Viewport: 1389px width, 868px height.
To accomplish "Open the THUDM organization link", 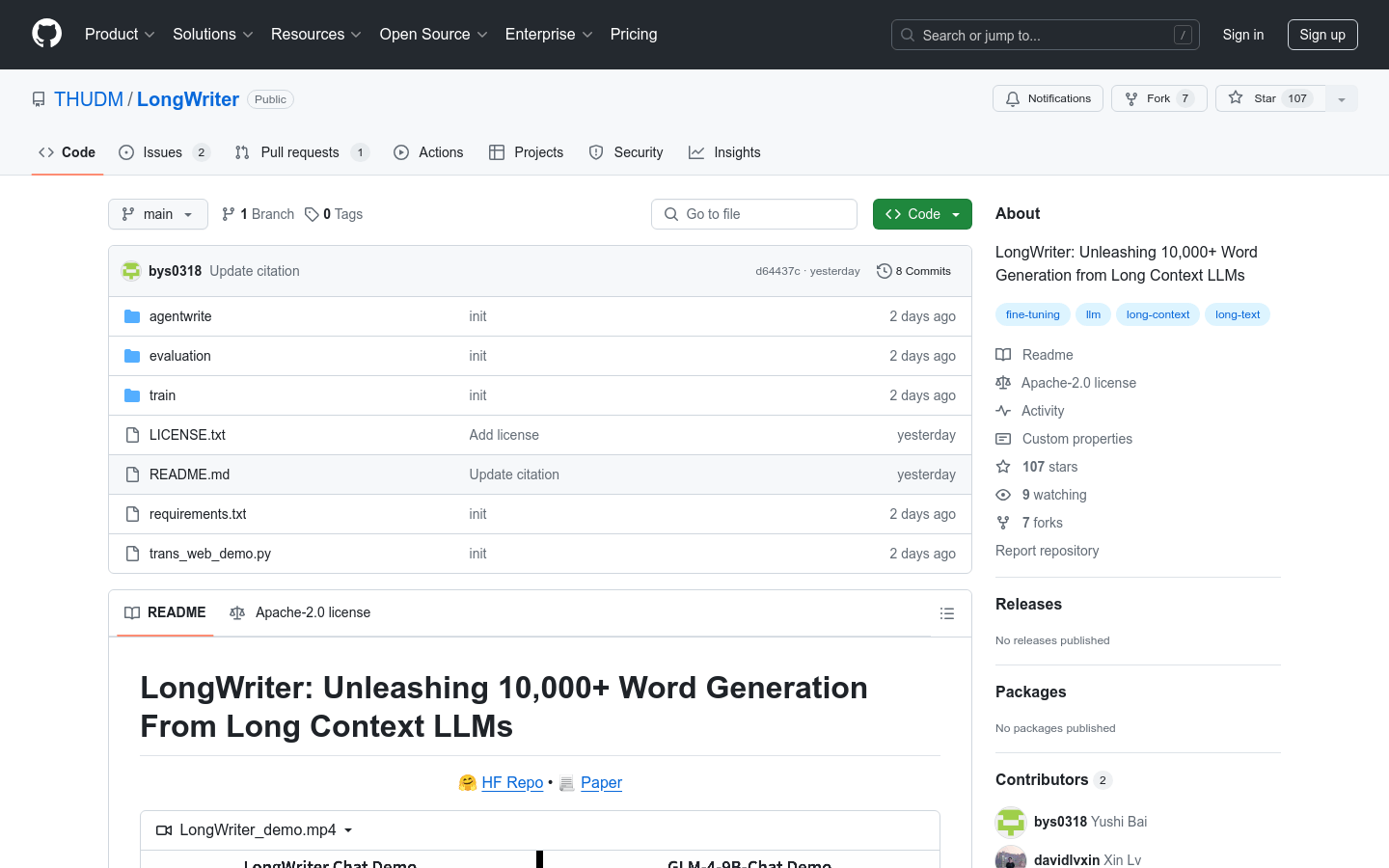I will 89,99.
